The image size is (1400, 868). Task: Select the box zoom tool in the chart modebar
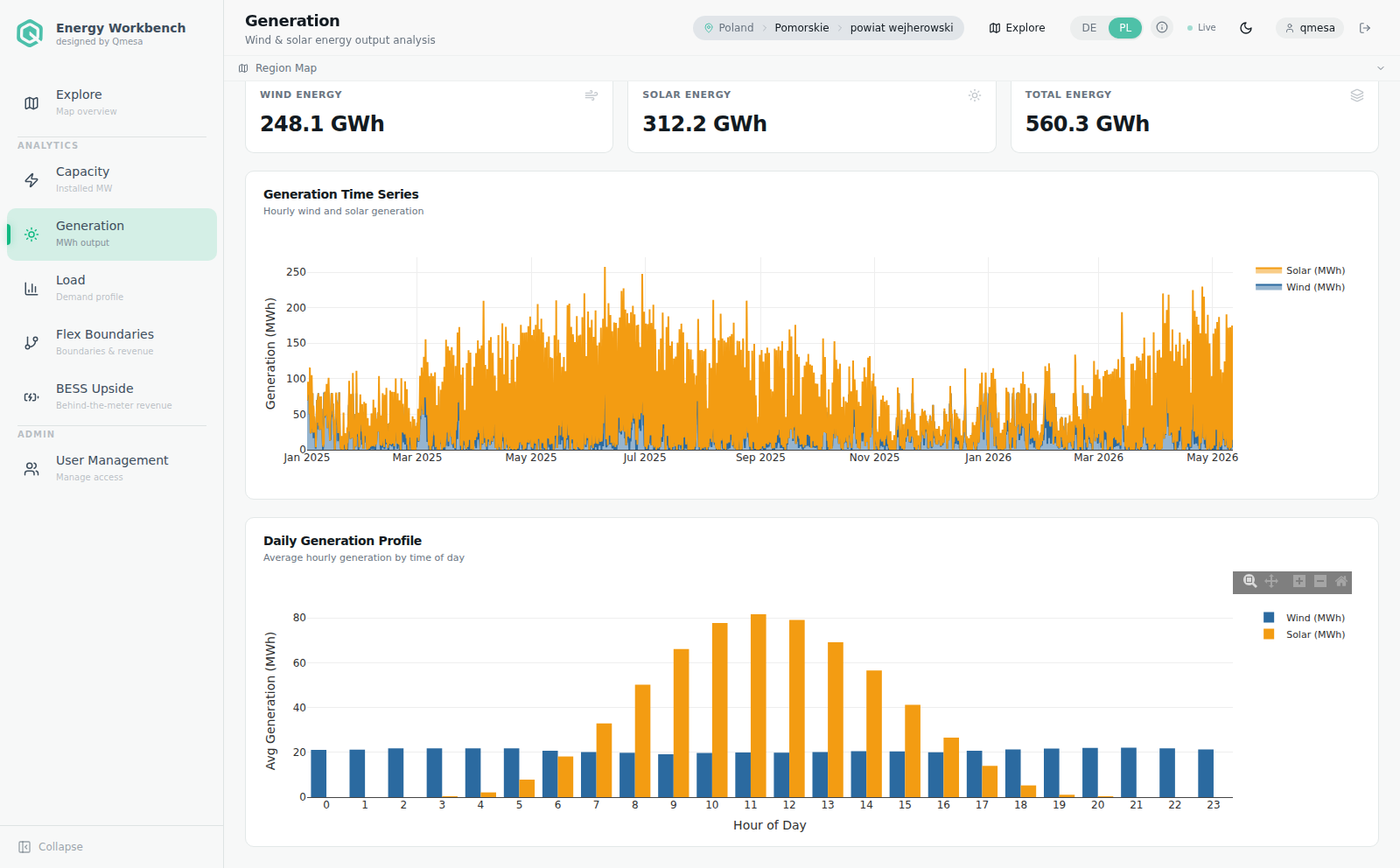tap(1249, 582)
